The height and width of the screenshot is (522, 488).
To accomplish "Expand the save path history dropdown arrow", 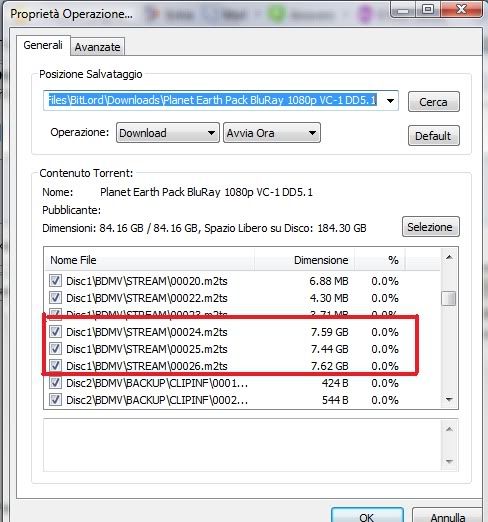I will (x=390, y=100).
